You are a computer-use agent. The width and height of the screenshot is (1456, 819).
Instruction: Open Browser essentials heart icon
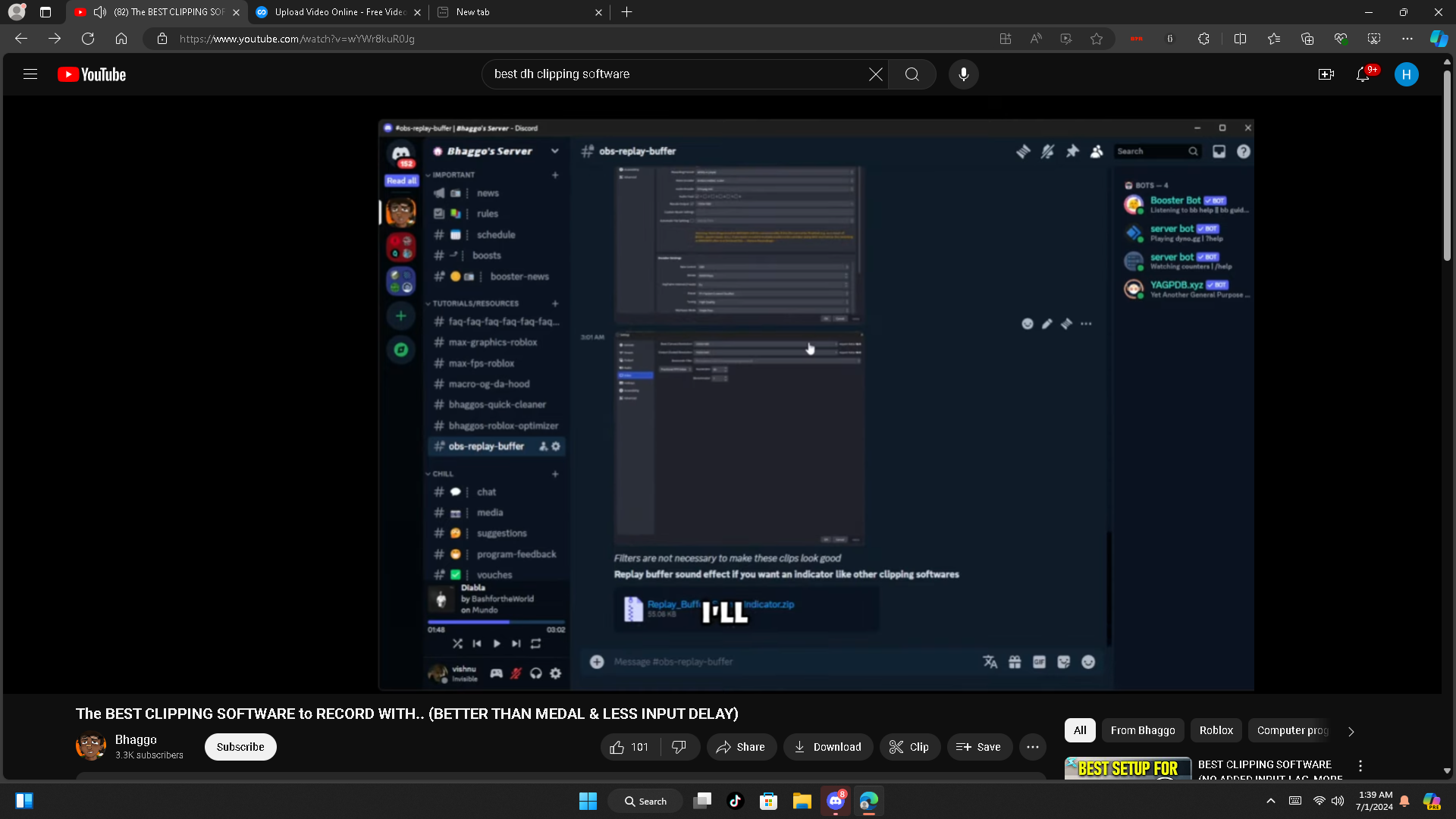[x=1341, y=39]
